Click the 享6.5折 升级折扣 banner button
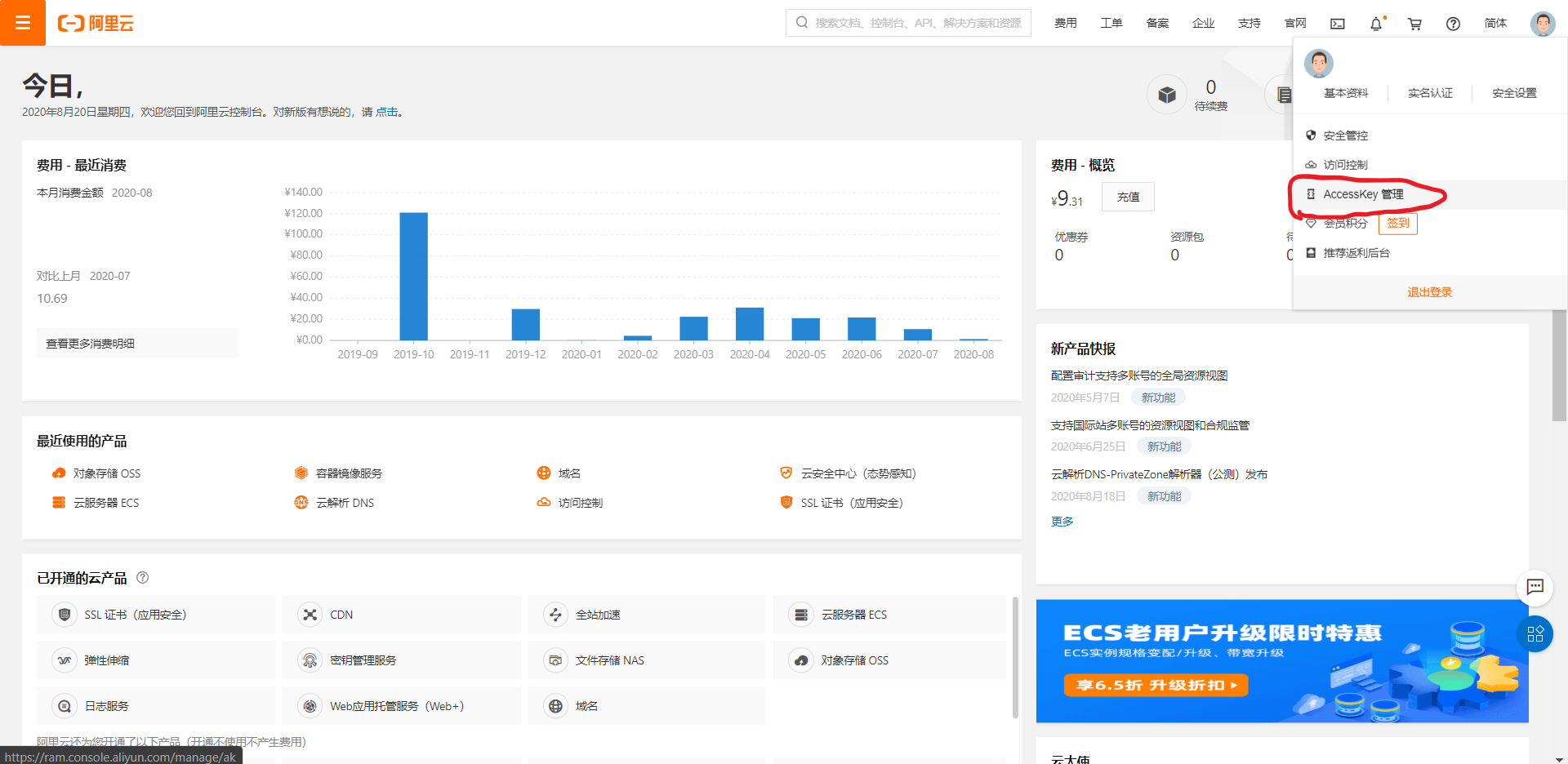The image size is (1568, 764). pyautogui.click(x=1156, y=685)
